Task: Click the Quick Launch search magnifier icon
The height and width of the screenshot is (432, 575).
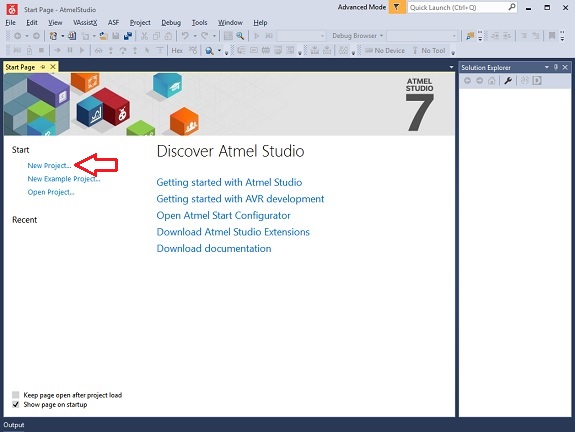Action: click(512, 7)
